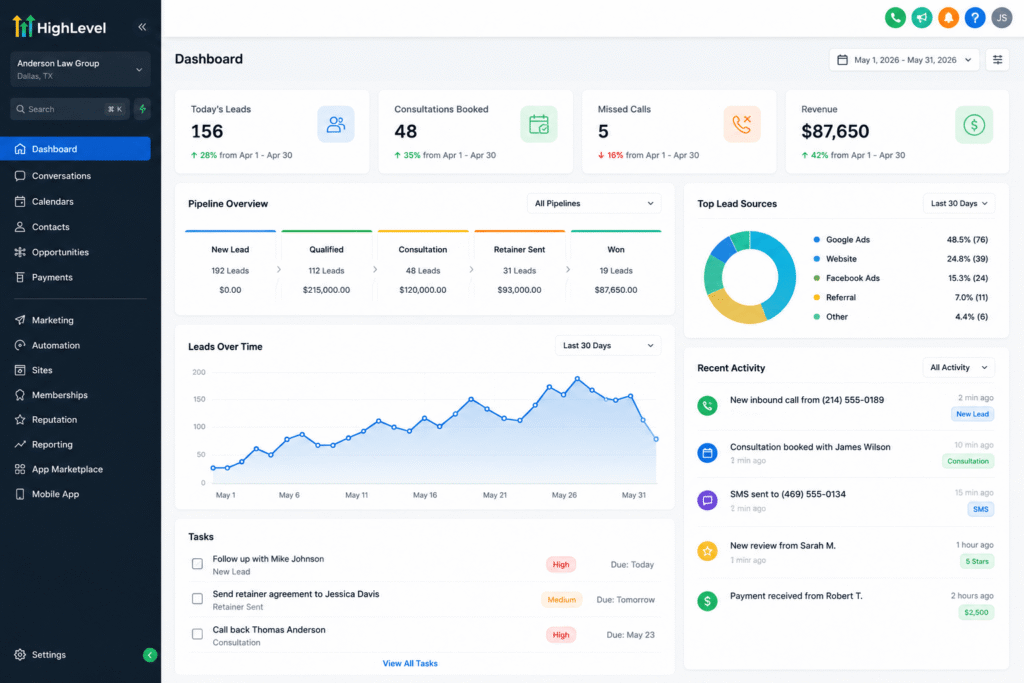1024x683 pixels.
Task: Click the blue help question mark icon
Action: 975,18
